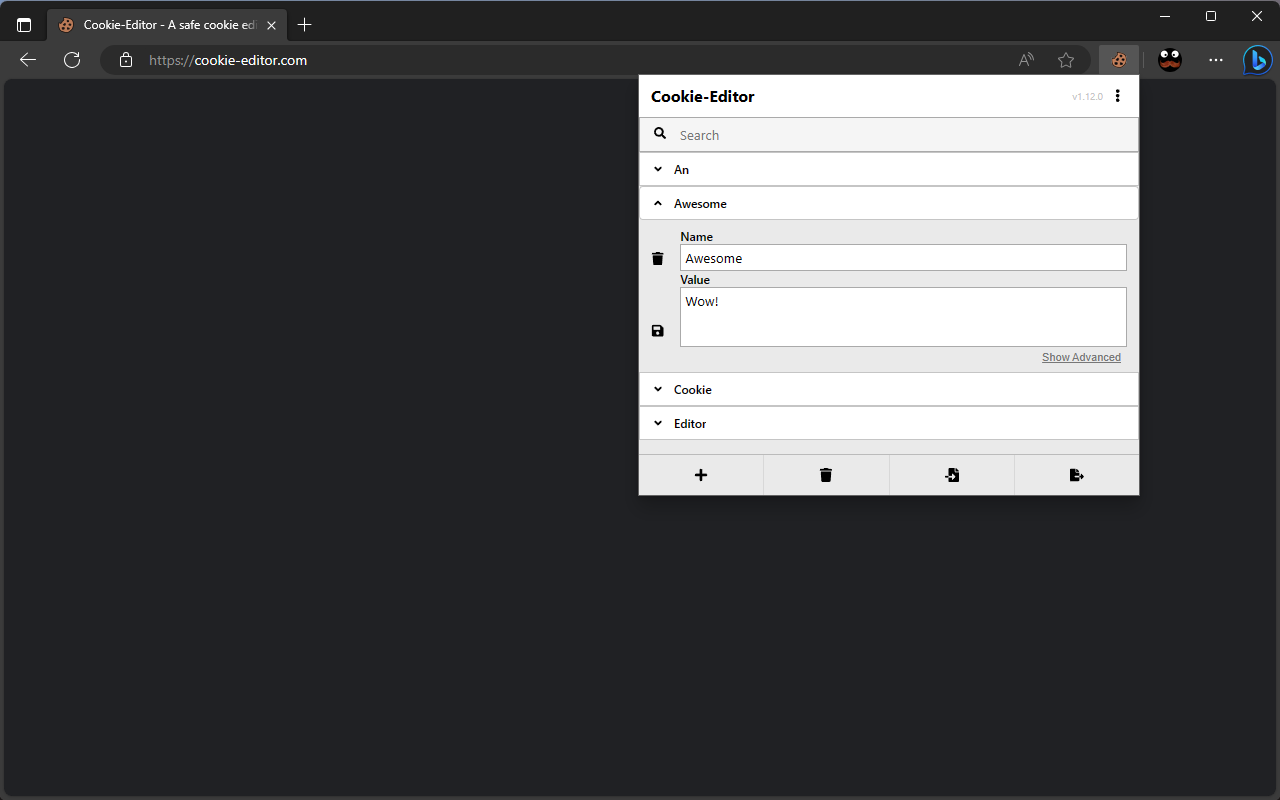The image size is (1280, 800).
Task: Refresh the current page
Action: 72,60
